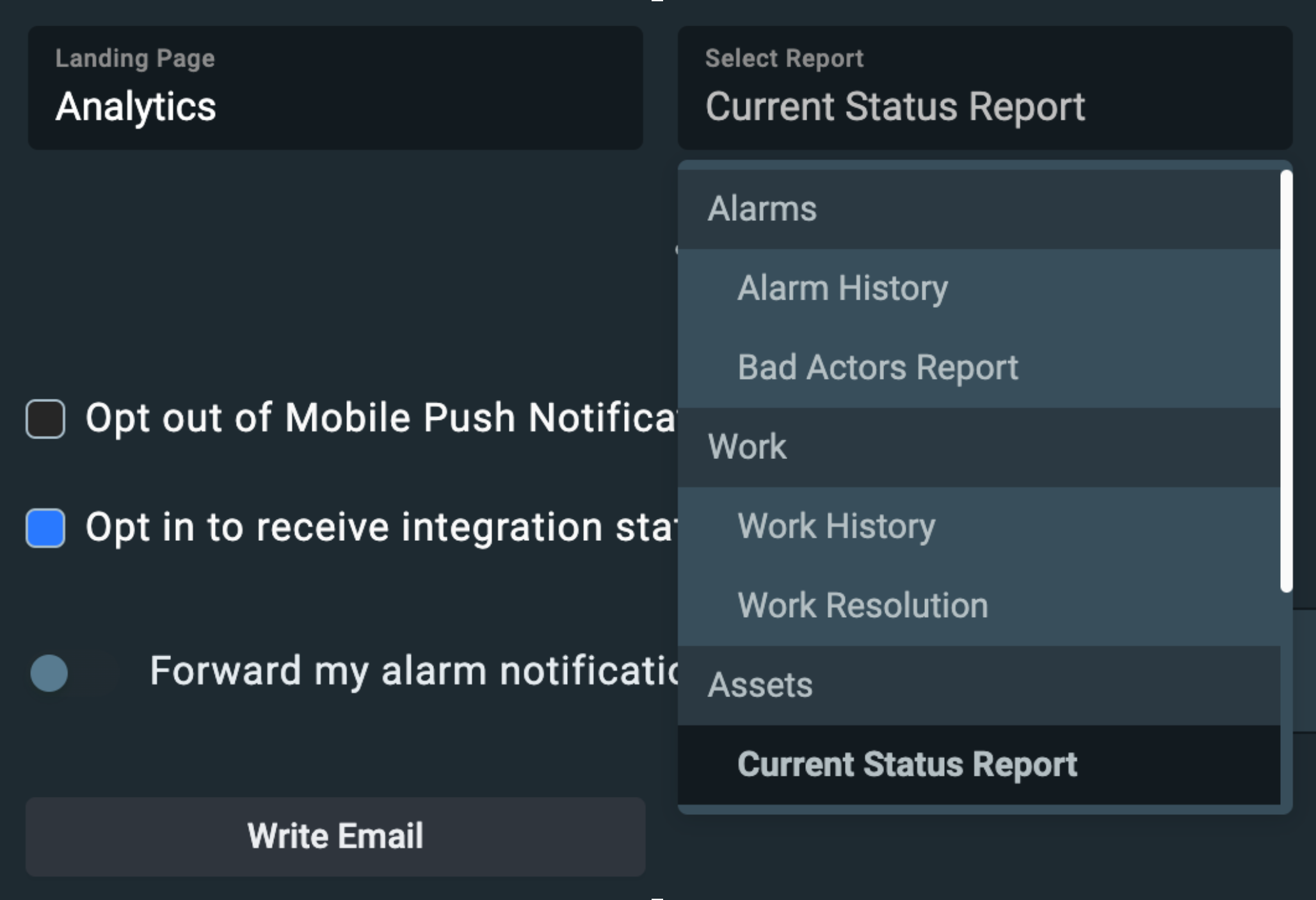Click the Work group header

[x=747, y=447]
